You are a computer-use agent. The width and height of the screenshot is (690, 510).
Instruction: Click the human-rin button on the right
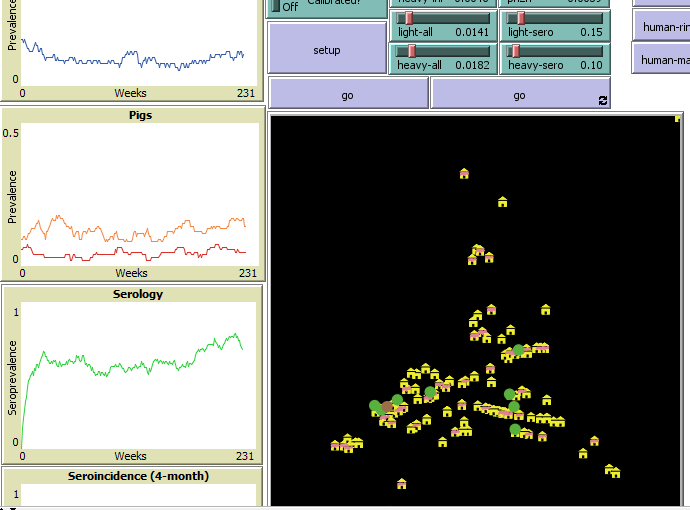tap(660, 25)
